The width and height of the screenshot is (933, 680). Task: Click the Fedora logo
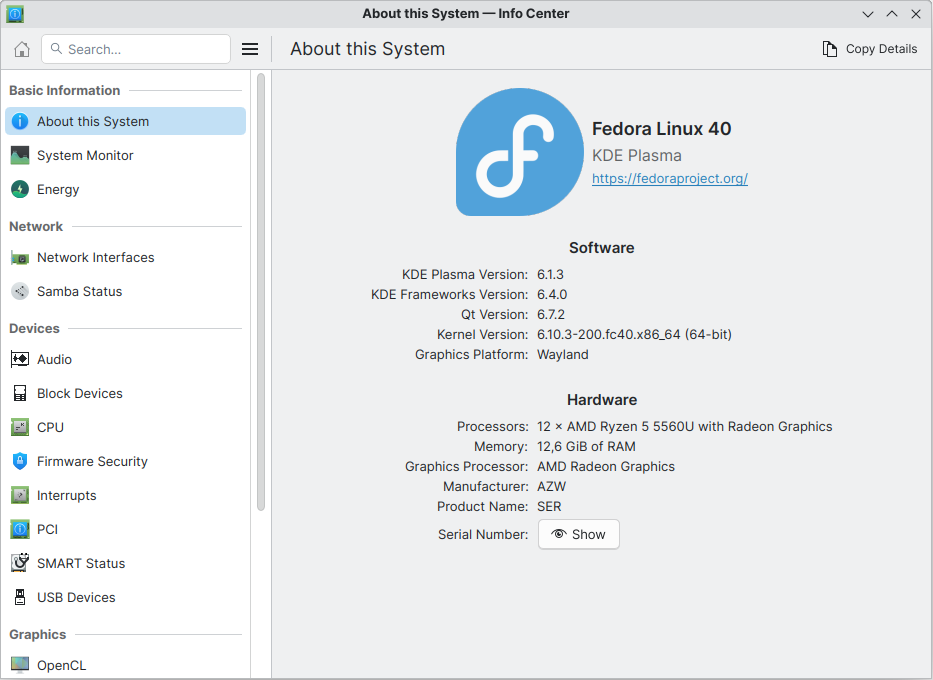point(519,152)
